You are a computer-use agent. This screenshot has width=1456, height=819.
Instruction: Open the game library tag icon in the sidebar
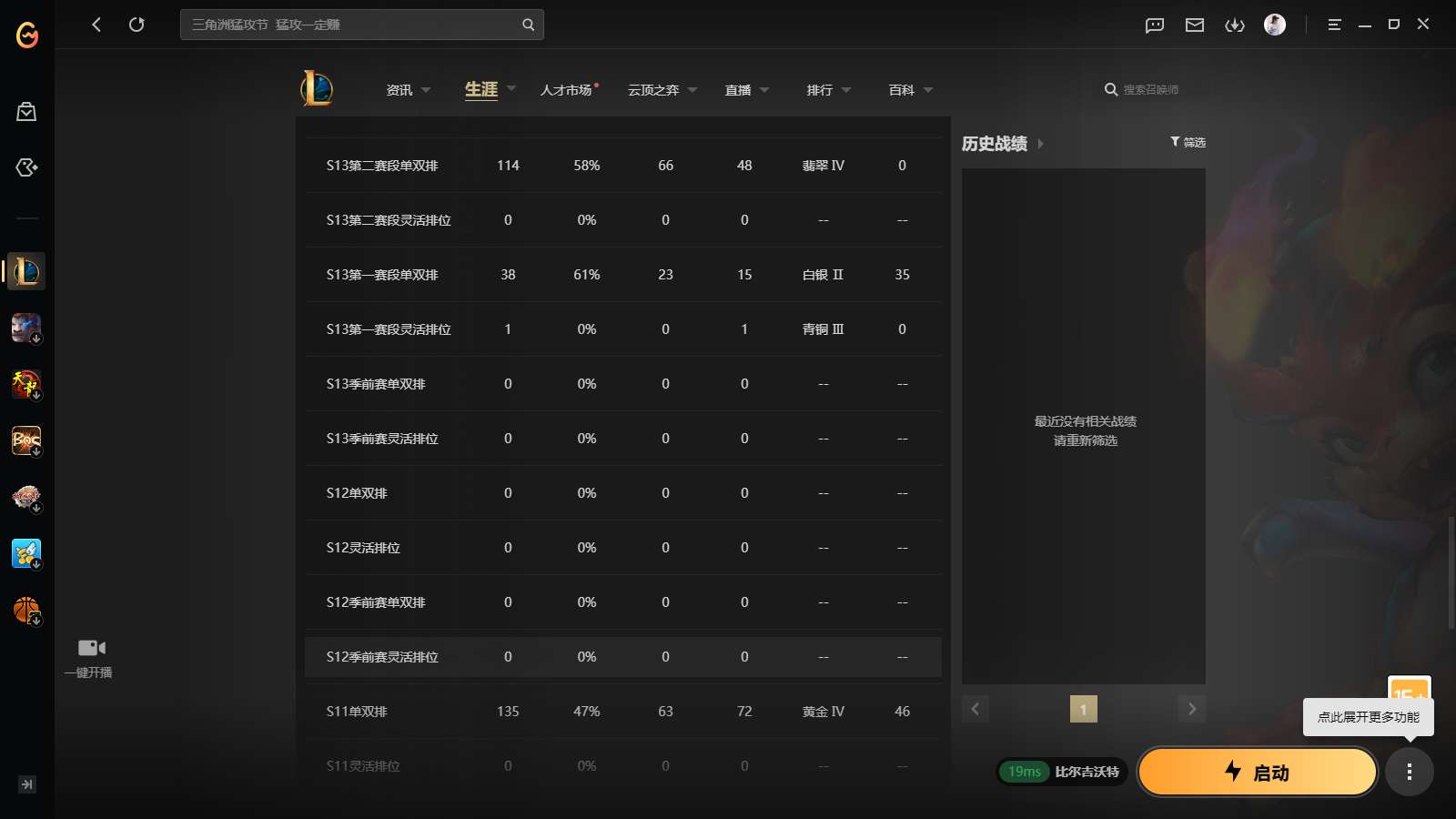point(26,167)
